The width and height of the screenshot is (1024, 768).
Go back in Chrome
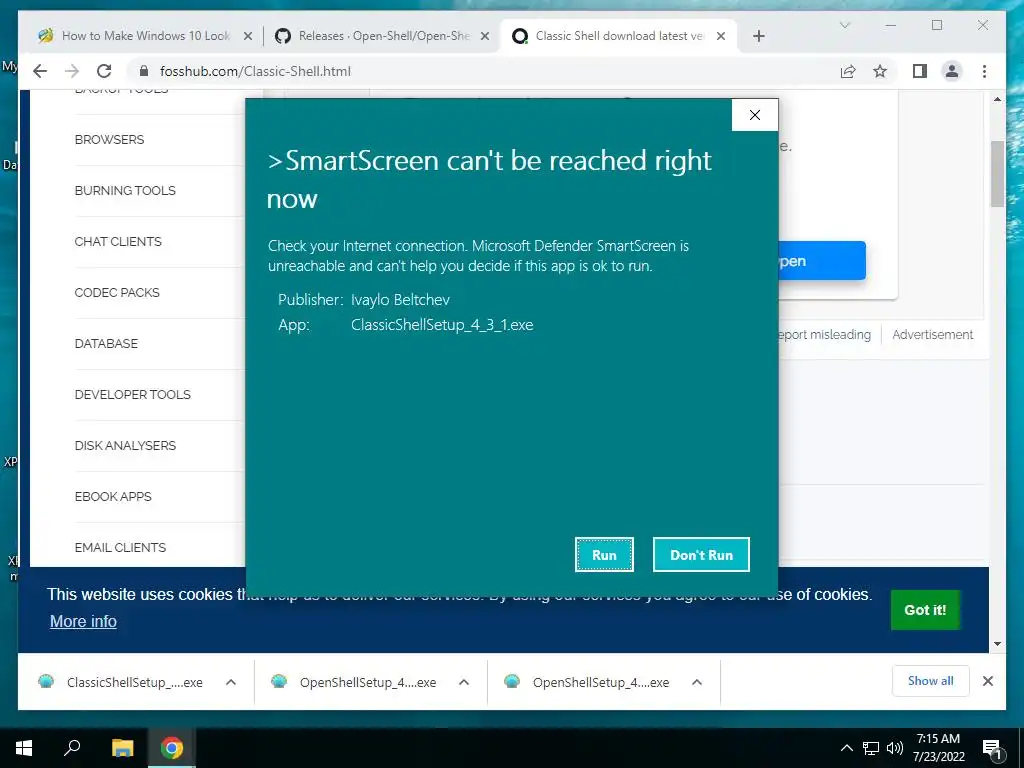pyautogui.click(x=40, y=71)
